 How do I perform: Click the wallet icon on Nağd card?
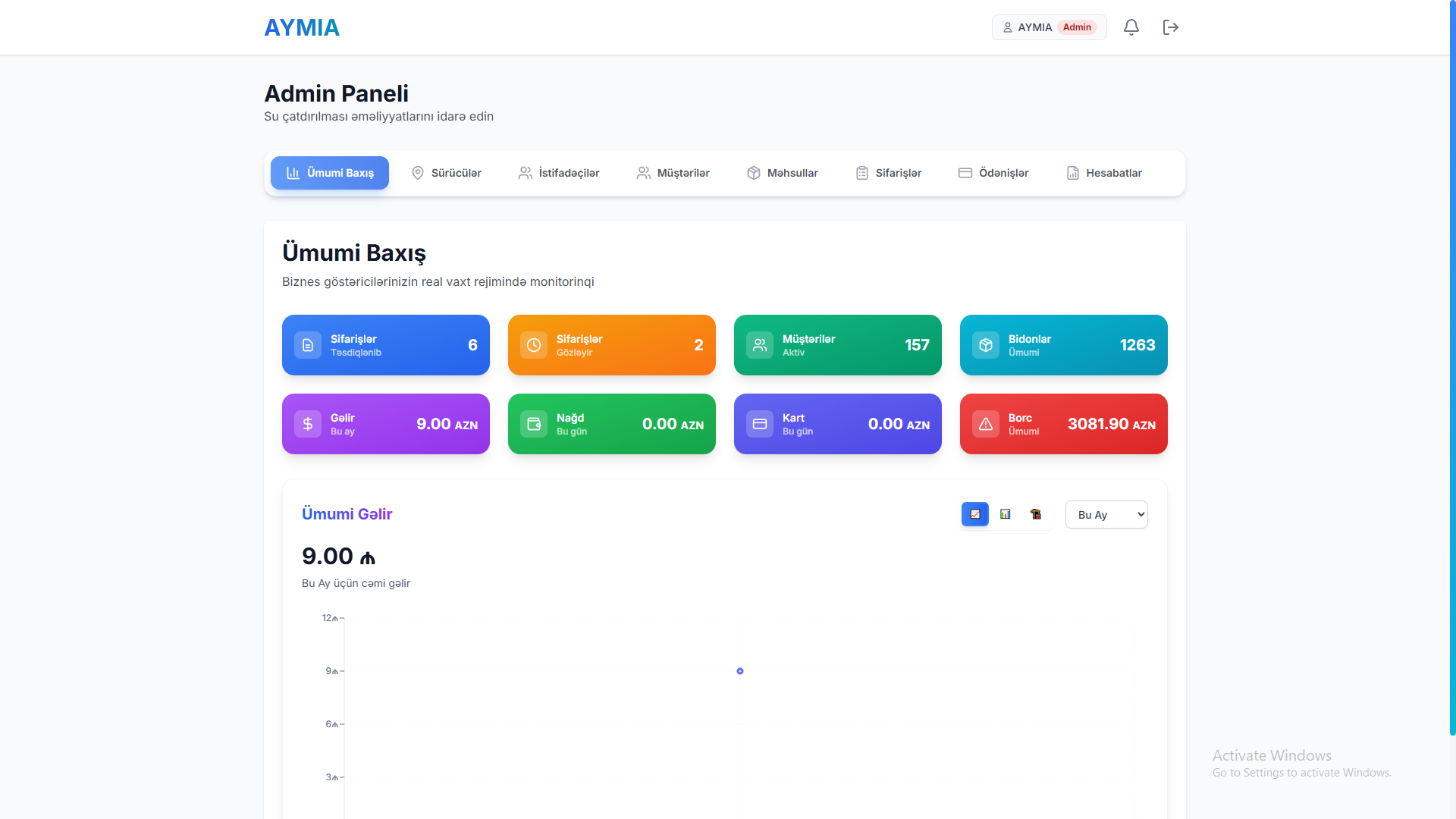534,424
